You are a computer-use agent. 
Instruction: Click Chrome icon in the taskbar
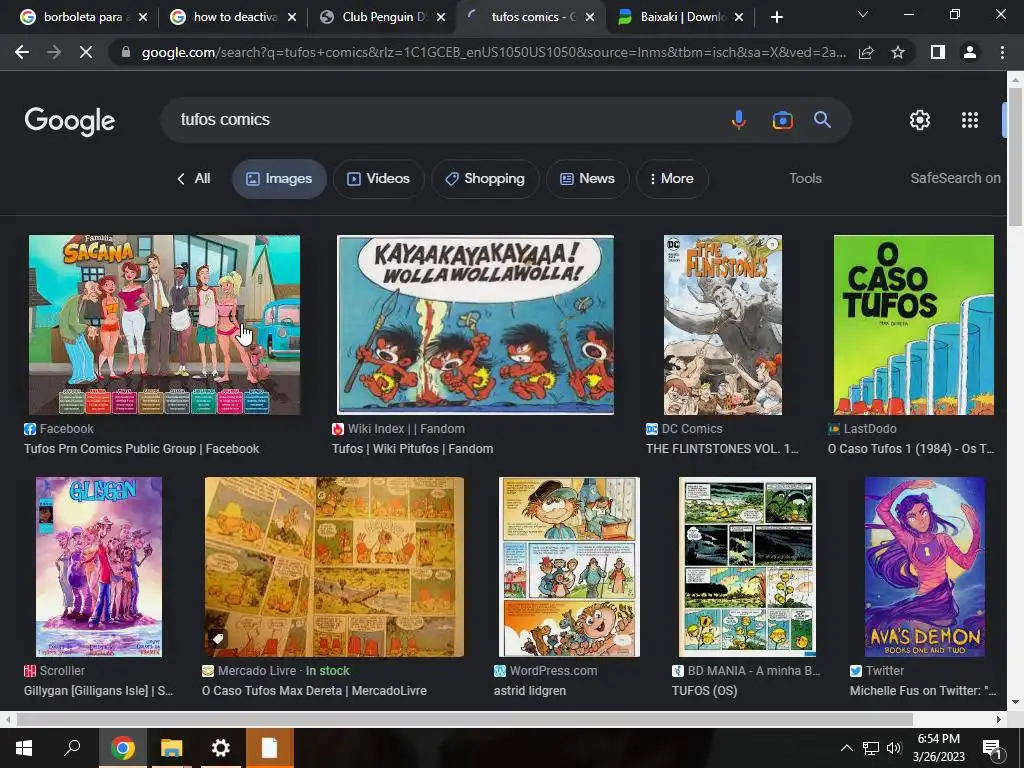click(x=123, y=748)
